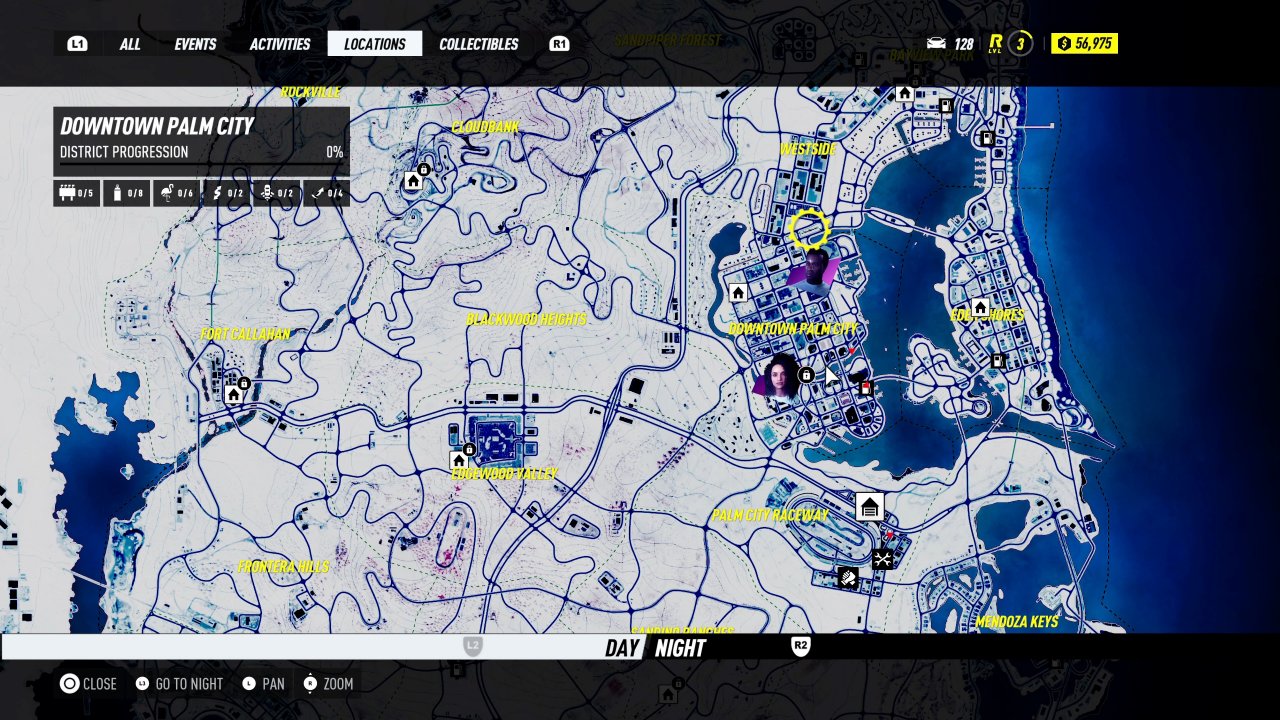Click the PALM CITY RACEWAY map label

point(770,515)
